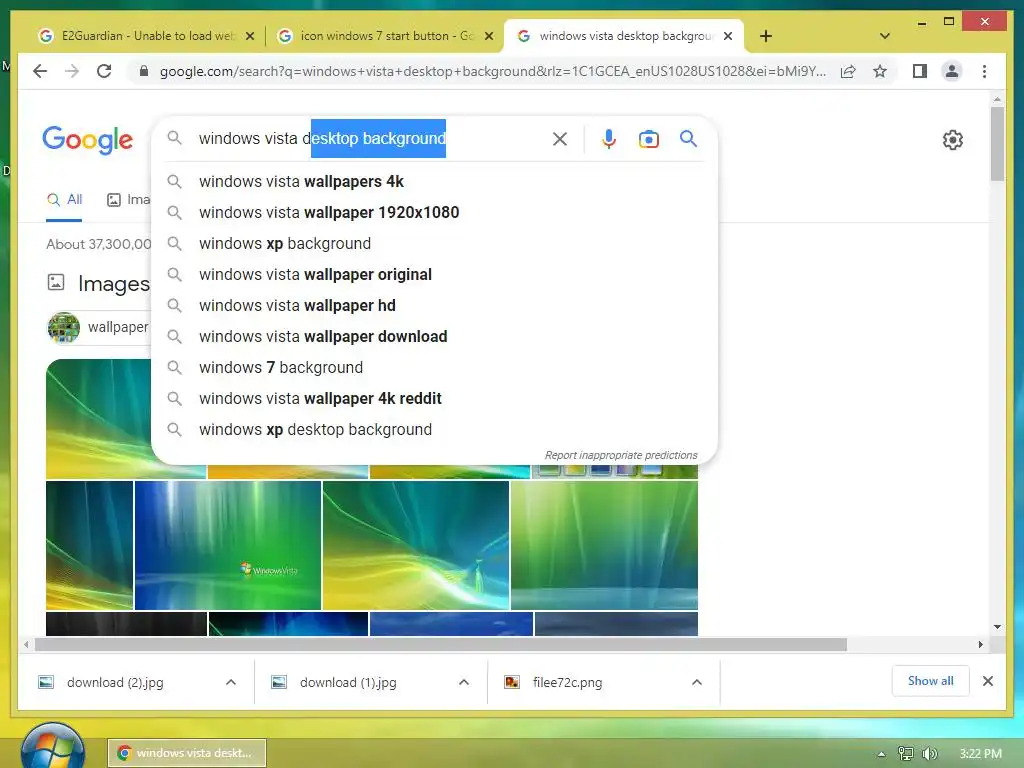Share this page from address bar
This screenshot has width=1024, height=768.
(848, 71)
